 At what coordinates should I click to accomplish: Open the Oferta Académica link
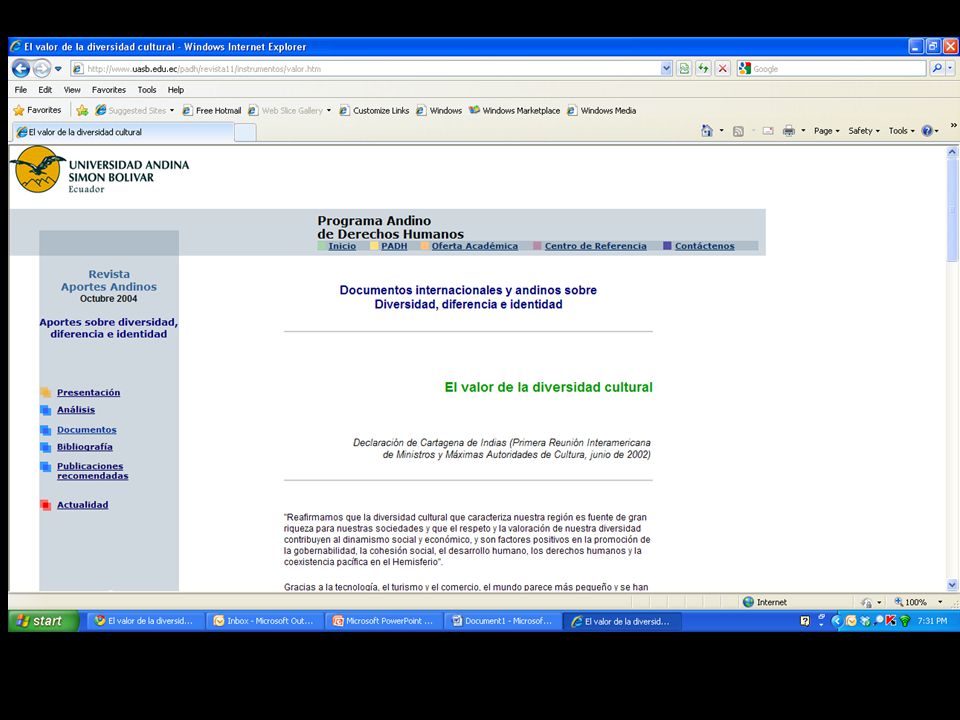tap(474, 246)
